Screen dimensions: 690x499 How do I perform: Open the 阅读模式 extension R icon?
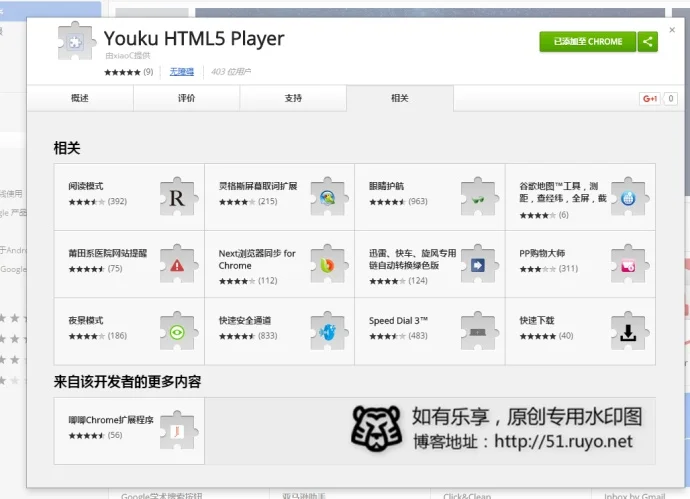point(177,197)
